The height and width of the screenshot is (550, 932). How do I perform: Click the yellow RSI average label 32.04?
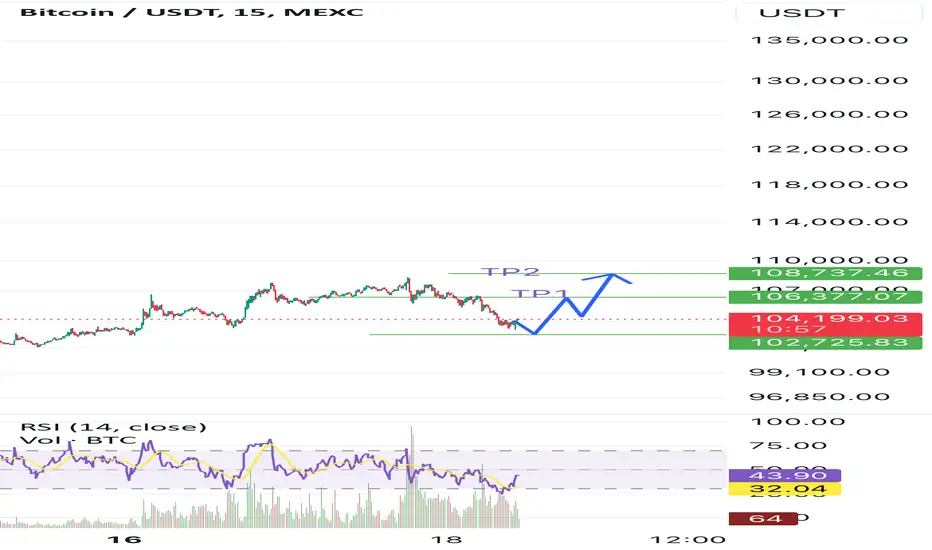[785, 489]
